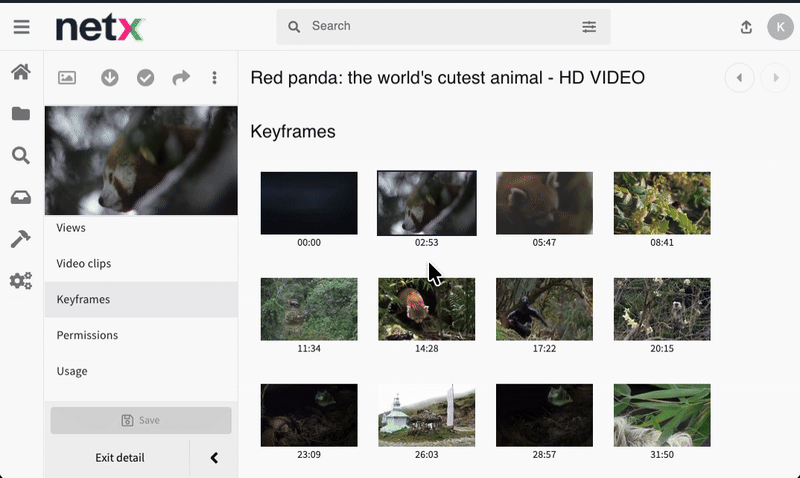Click the inbox tray sidebar icon
Image resolution: width=800 pixels, height=478 pixels.
coord(21,197)
